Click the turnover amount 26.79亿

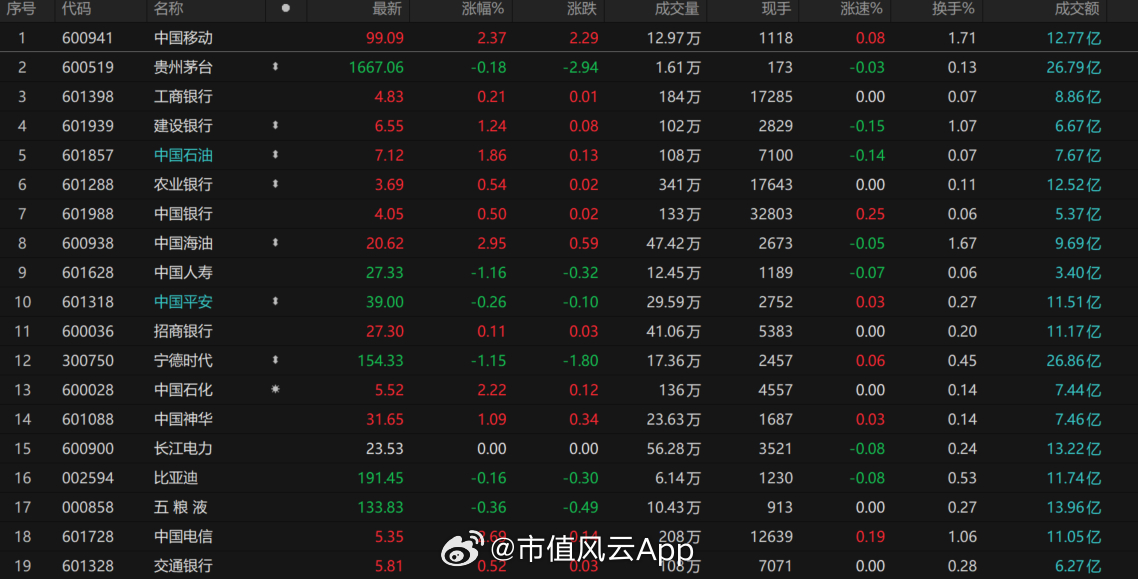point(1073,67)
